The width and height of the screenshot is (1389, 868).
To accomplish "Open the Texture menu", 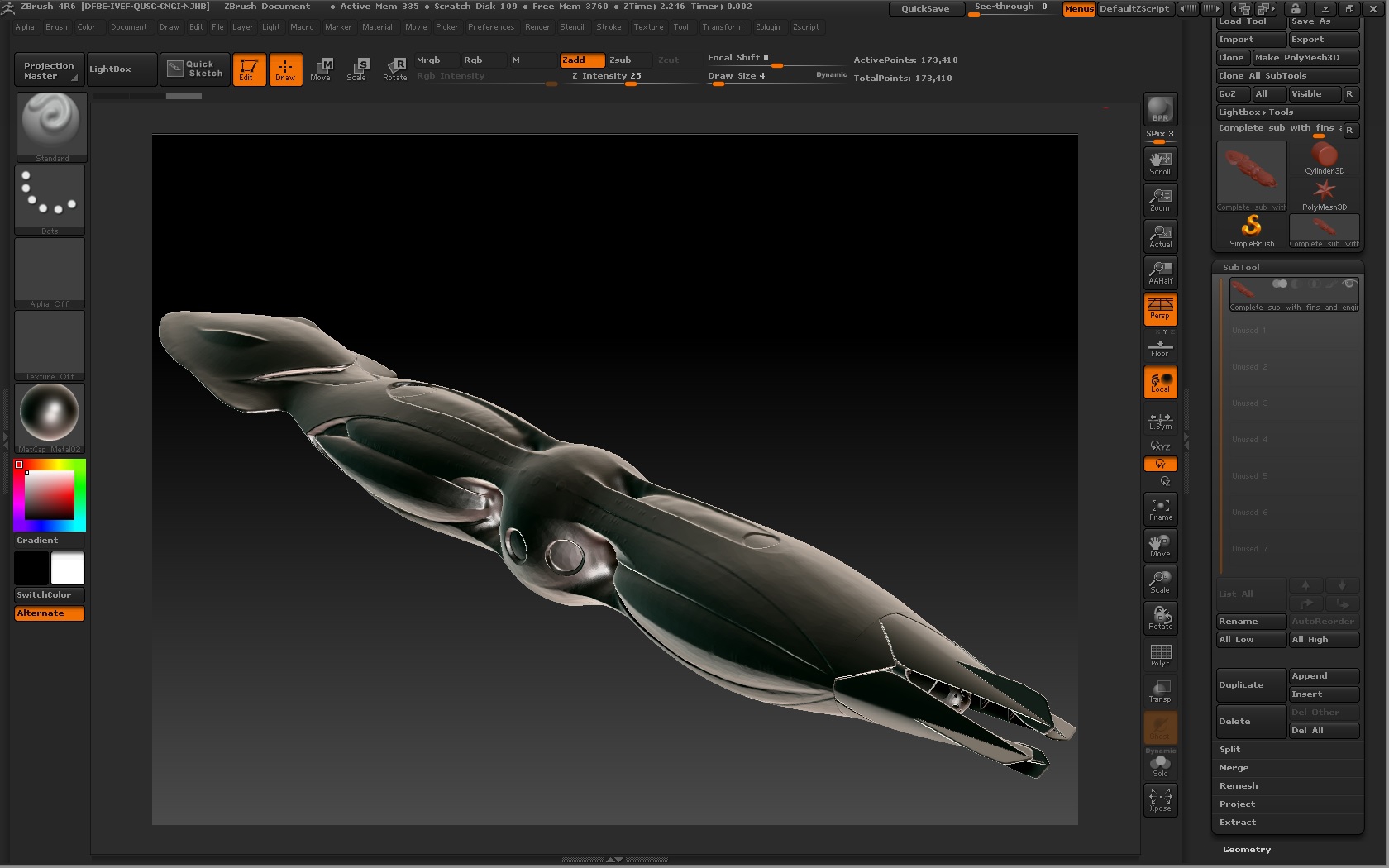I will [x=648, y=26].
